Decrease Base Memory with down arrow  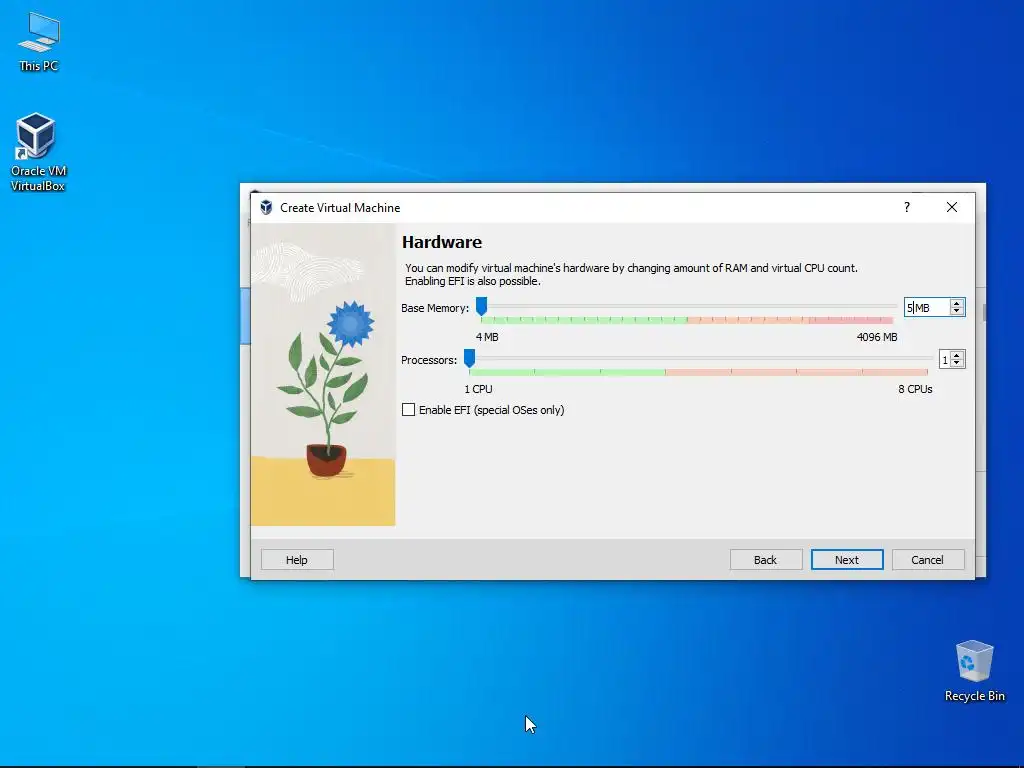957,312
